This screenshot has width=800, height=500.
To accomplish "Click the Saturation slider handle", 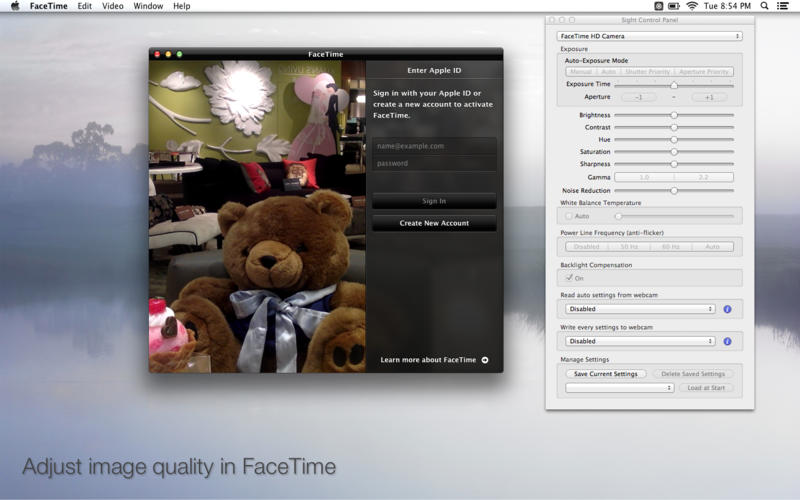I will [674, 152].
